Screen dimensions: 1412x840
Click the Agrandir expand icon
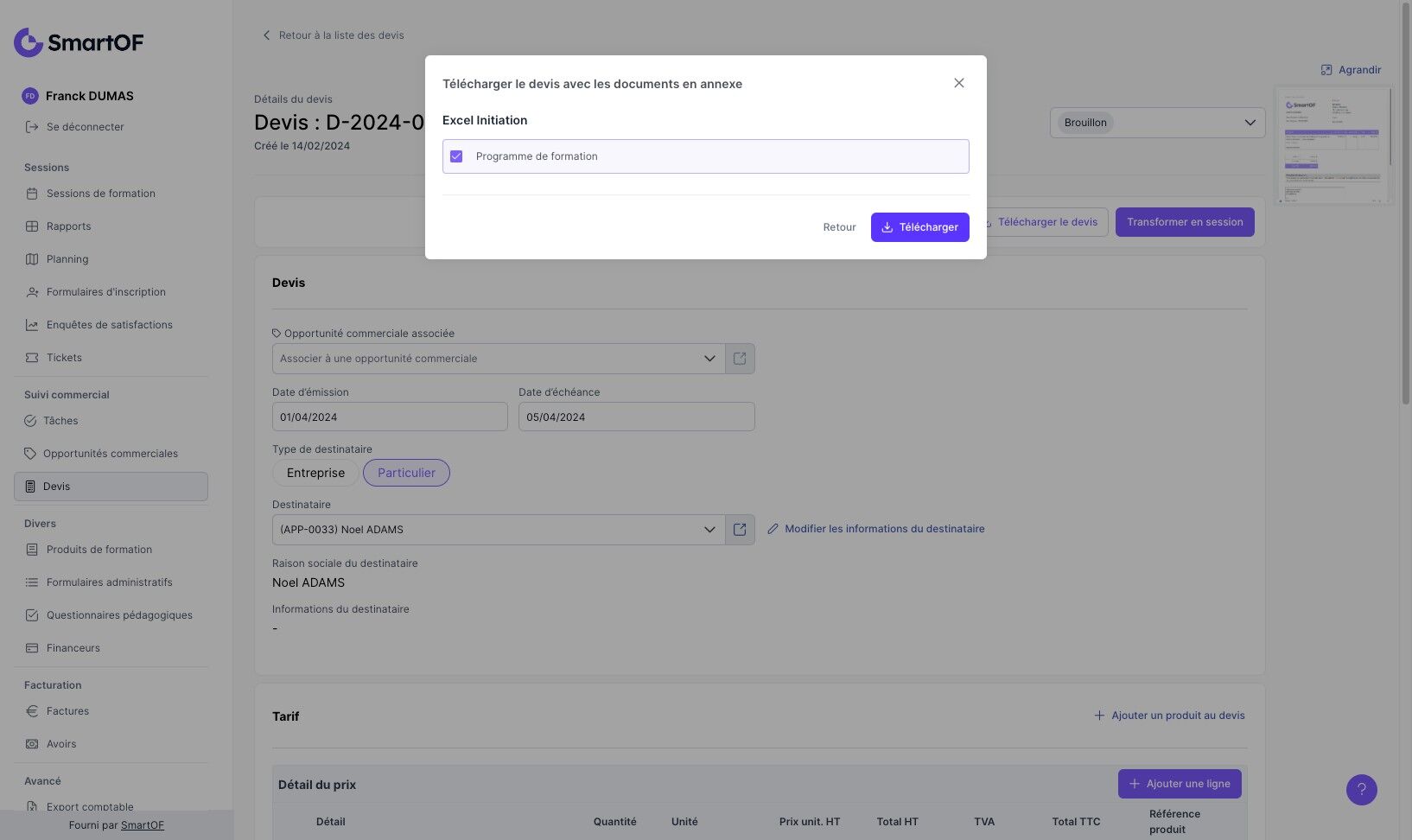[x=1326, y=70]
